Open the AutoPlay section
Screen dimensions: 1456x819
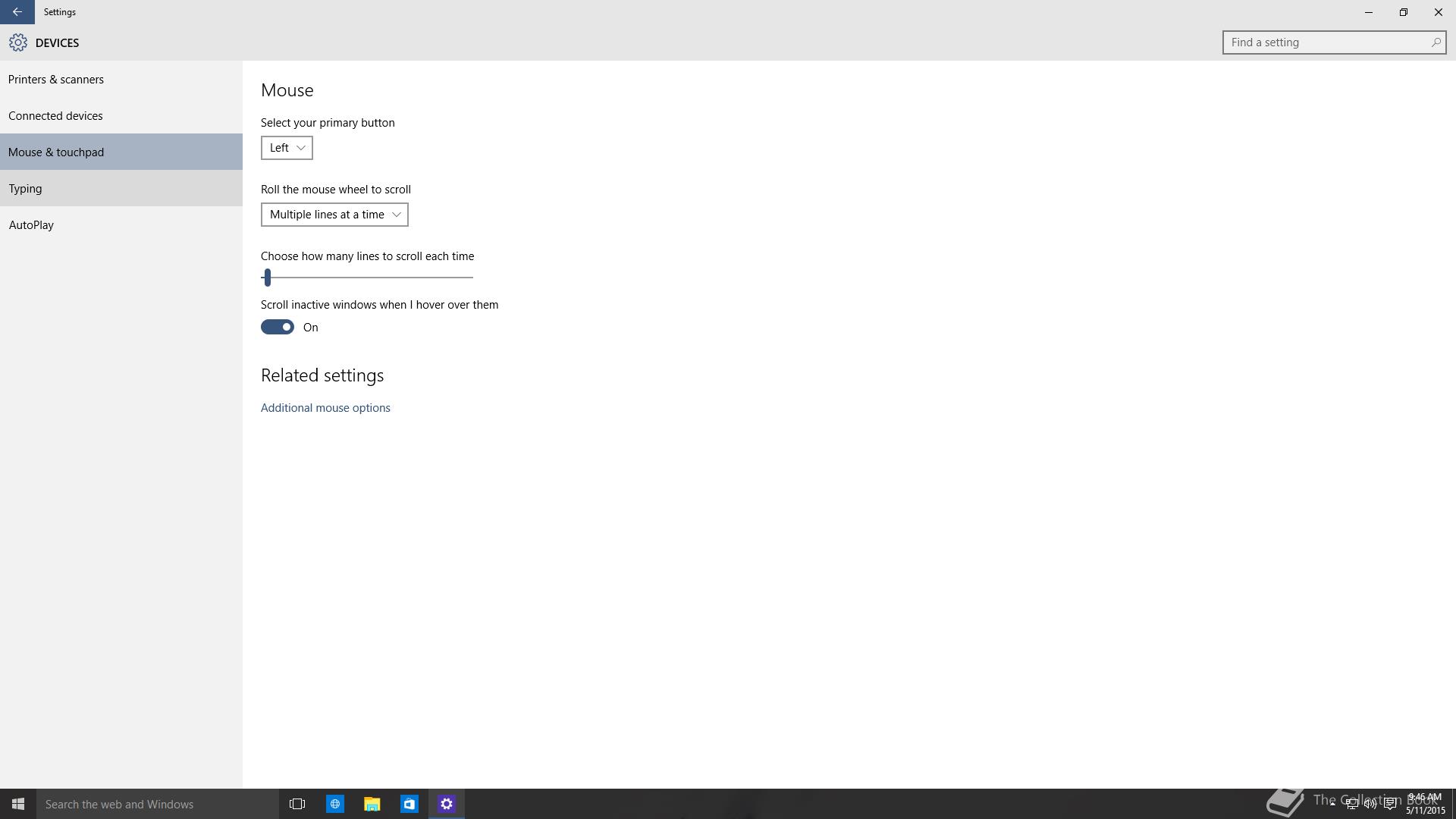(x=121, y=224)
